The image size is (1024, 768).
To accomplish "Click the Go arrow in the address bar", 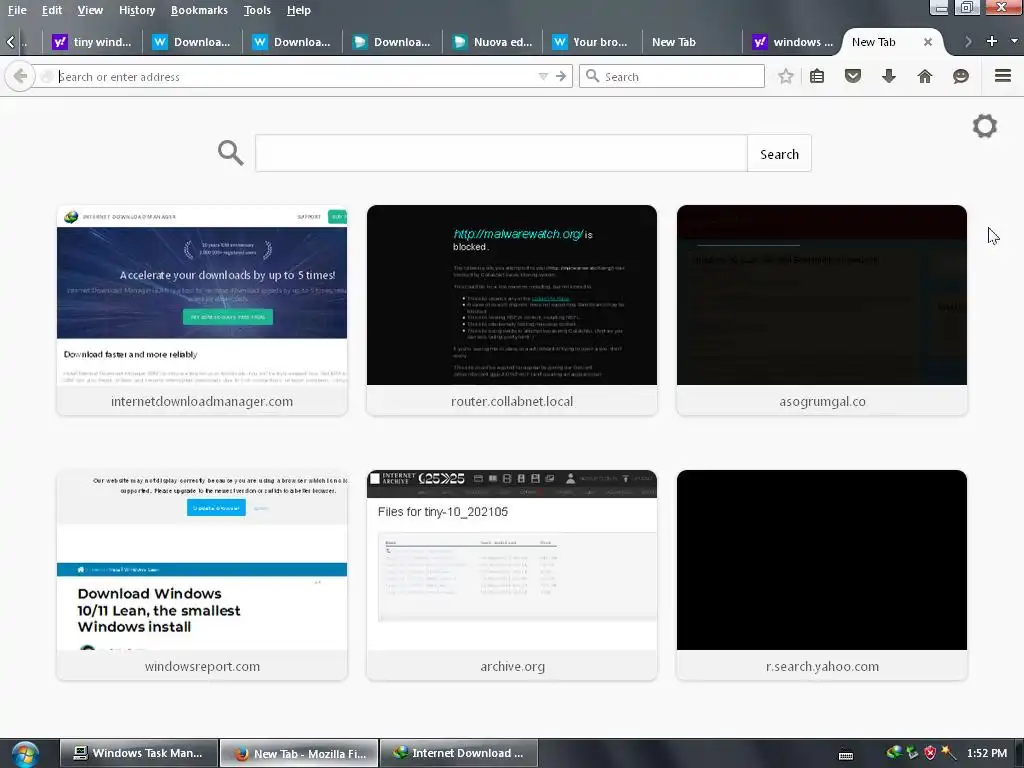I will 561,76.
